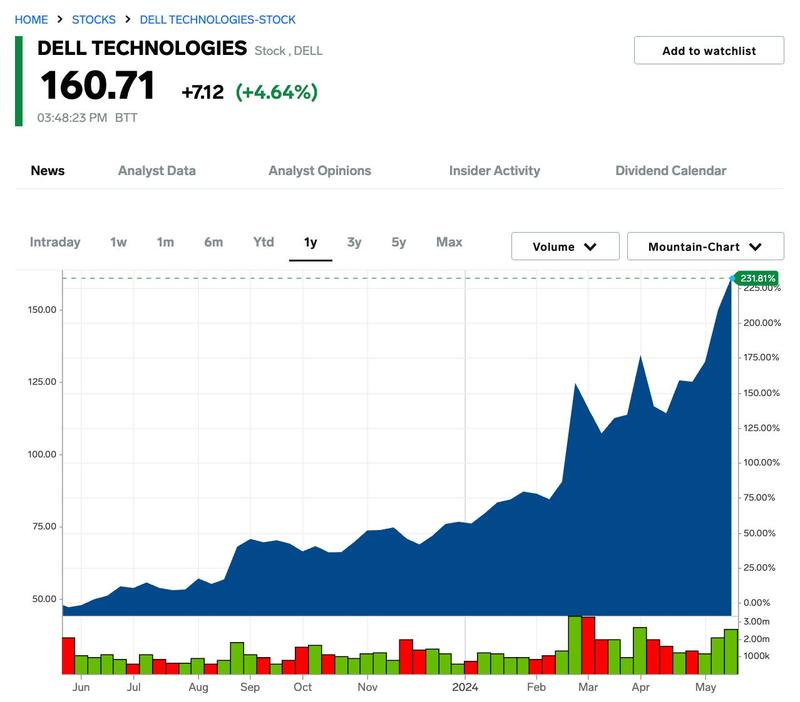Open the Analyst Data tab

(157, 170)
